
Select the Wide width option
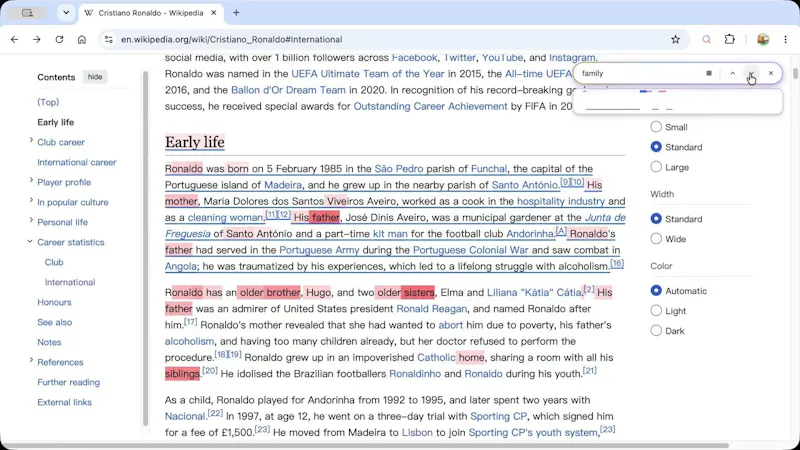coord(656,239)
